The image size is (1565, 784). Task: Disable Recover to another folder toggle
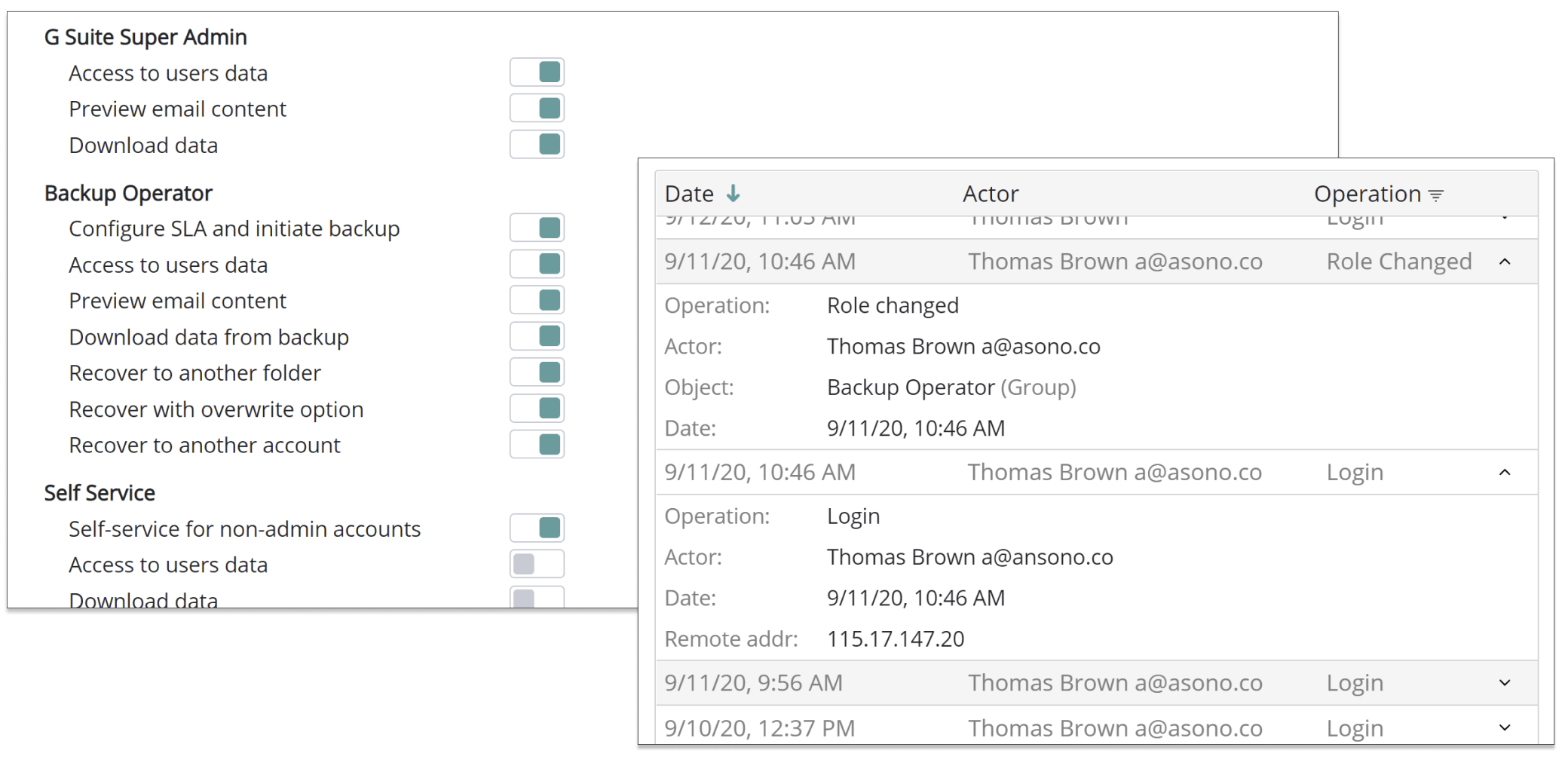click(x=537, y=372)
